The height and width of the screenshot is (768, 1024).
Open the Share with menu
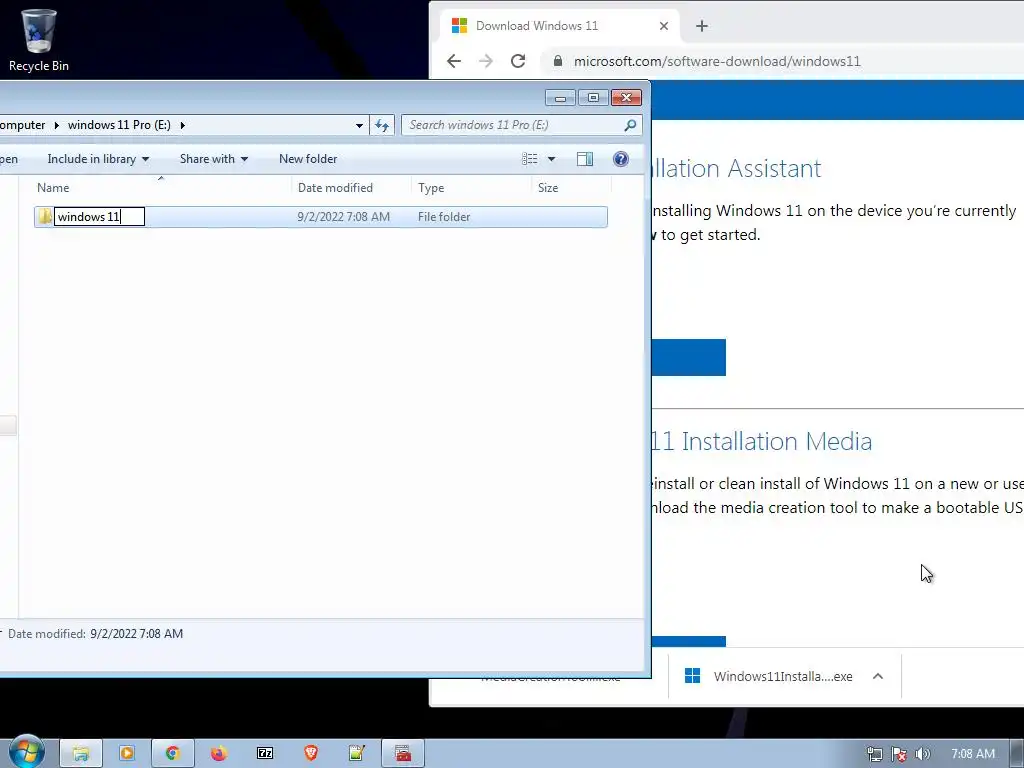point(214,159)
